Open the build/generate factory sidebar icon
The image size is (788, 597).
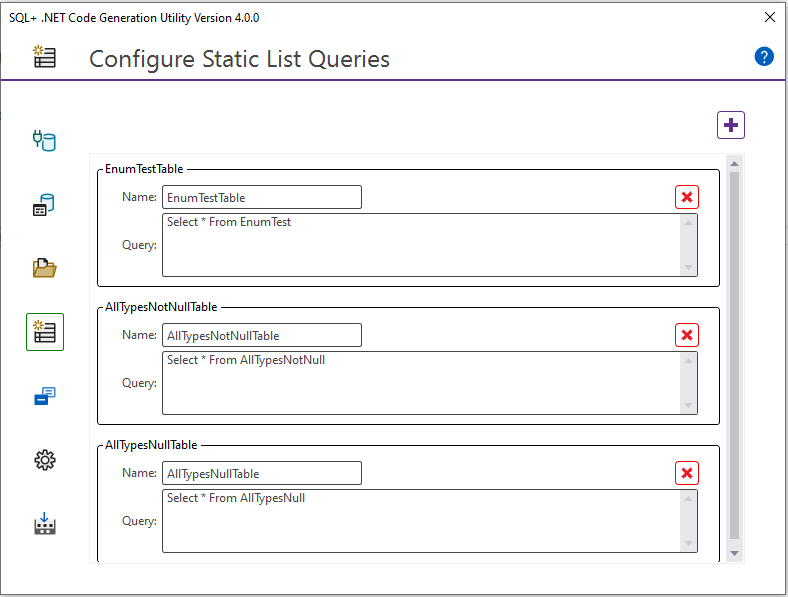[x=44, y=524]
